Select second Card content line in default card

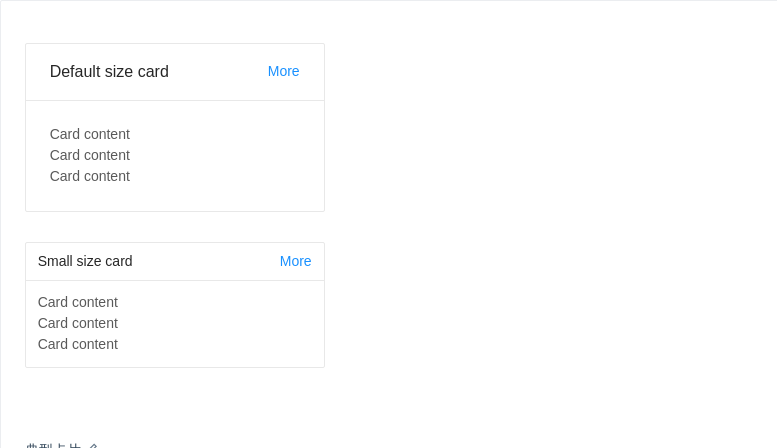(x=90, y=155)
